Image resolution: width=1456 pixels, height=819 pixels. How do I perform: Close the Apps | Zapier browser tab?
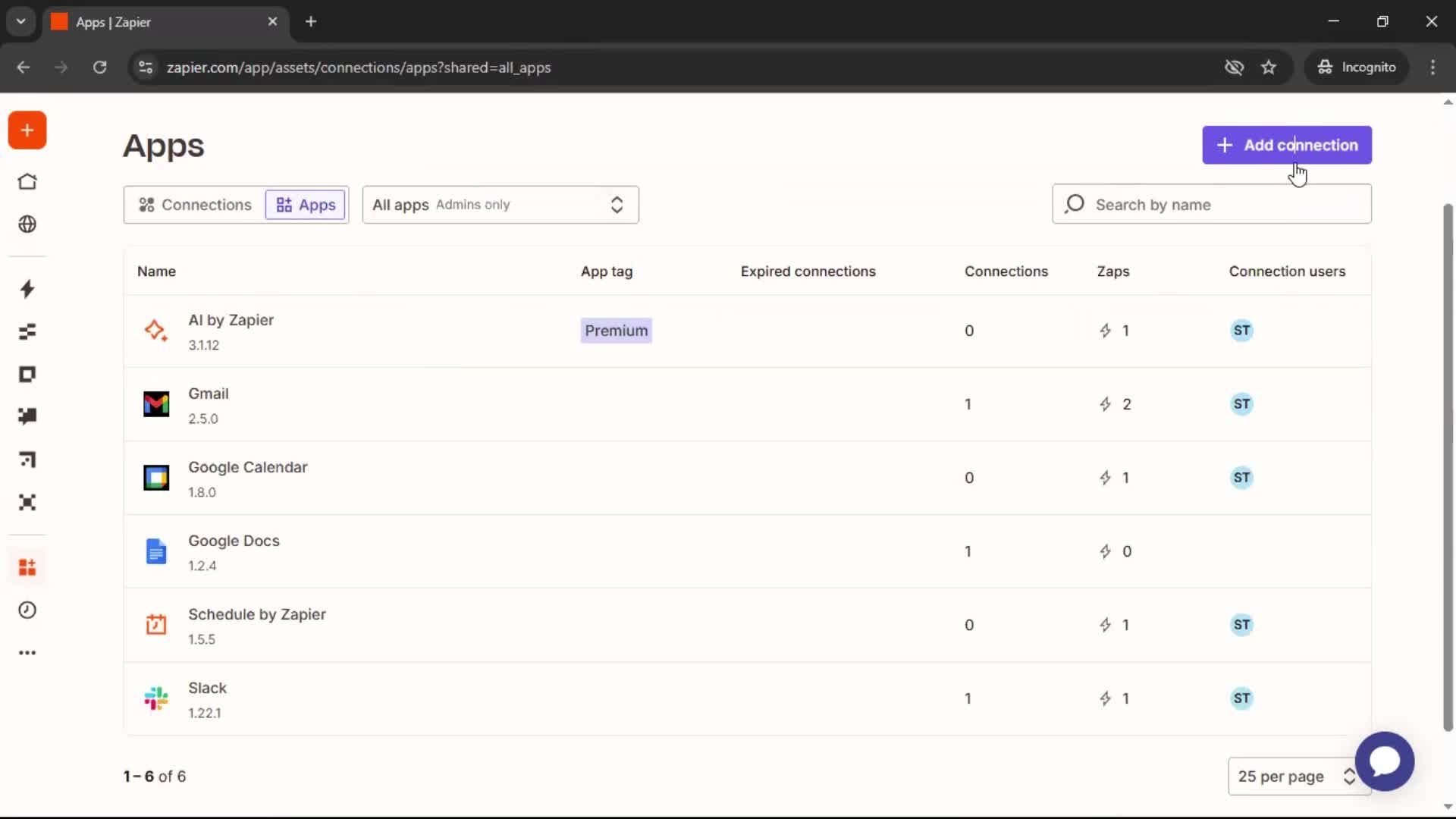[272, 22]
